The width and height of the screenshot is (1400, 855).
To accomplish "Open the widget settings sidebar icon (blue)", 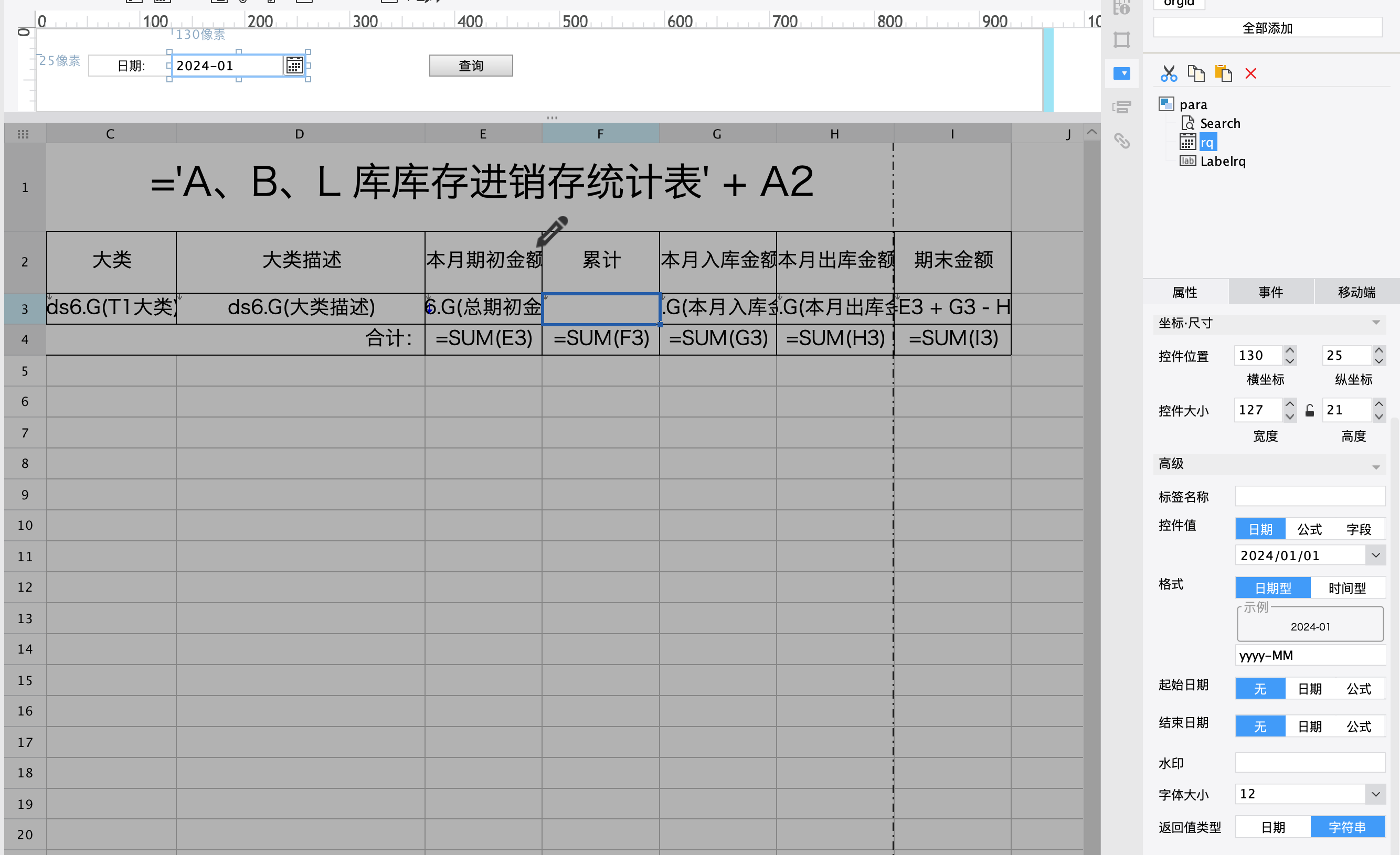I will (x=1121, y=74).
